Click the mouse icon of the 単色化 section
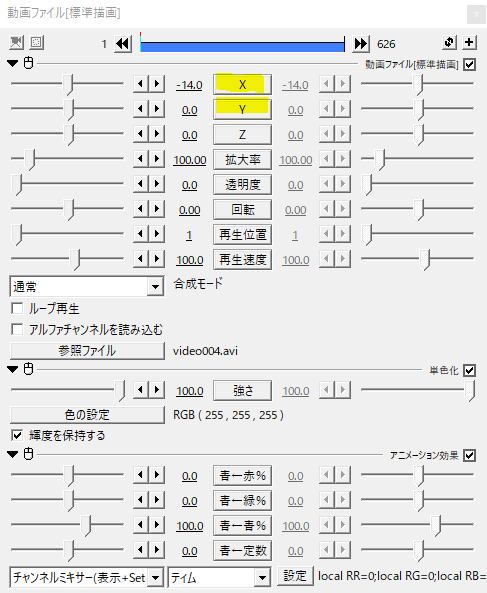 pos(28,369)
